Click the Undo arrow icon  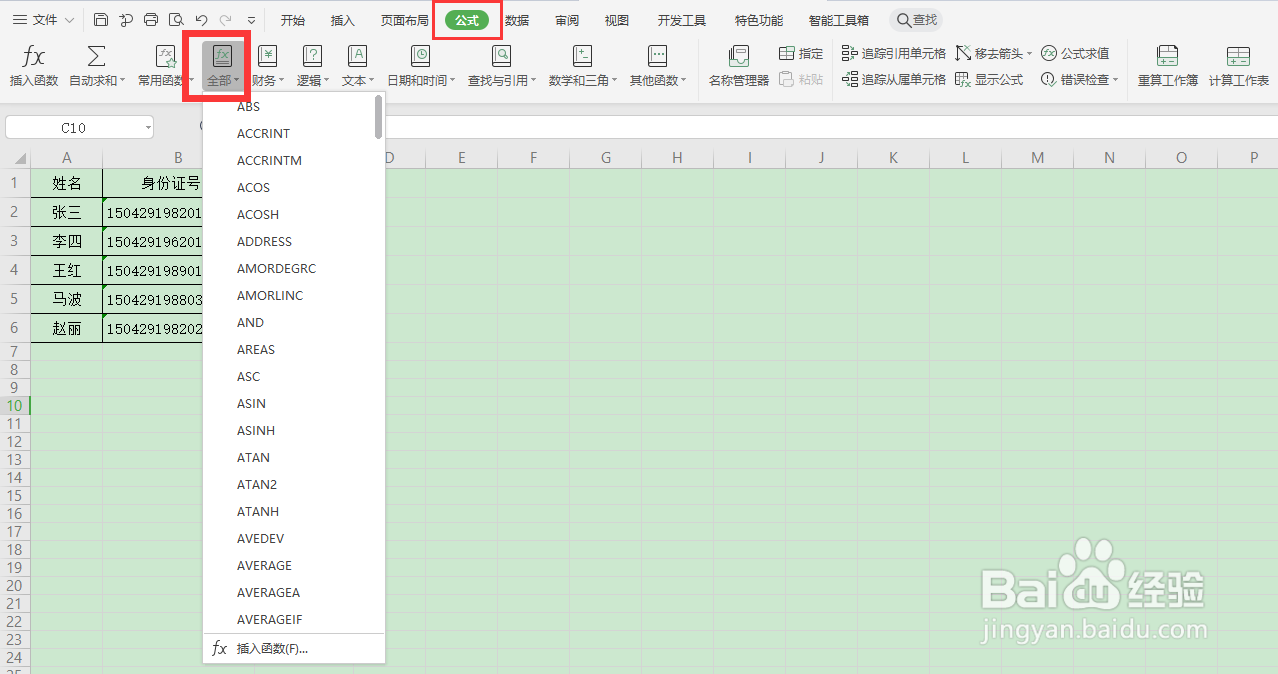pos(201,20)
